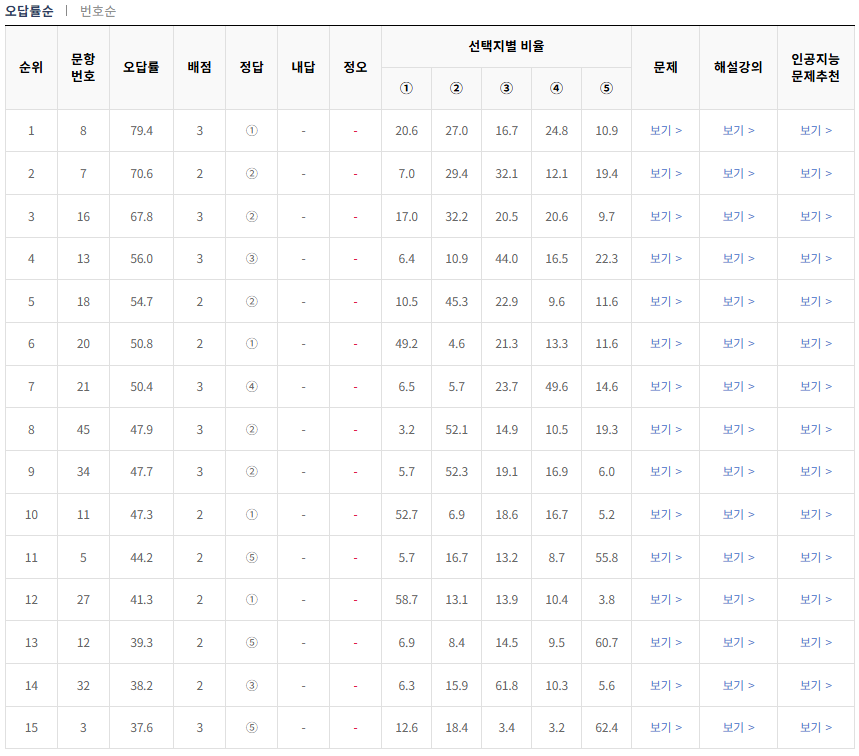View 문제 for rank 2 question 7
Image resolution: width=859 pixels, height=756 pixels.
(665, 171)
